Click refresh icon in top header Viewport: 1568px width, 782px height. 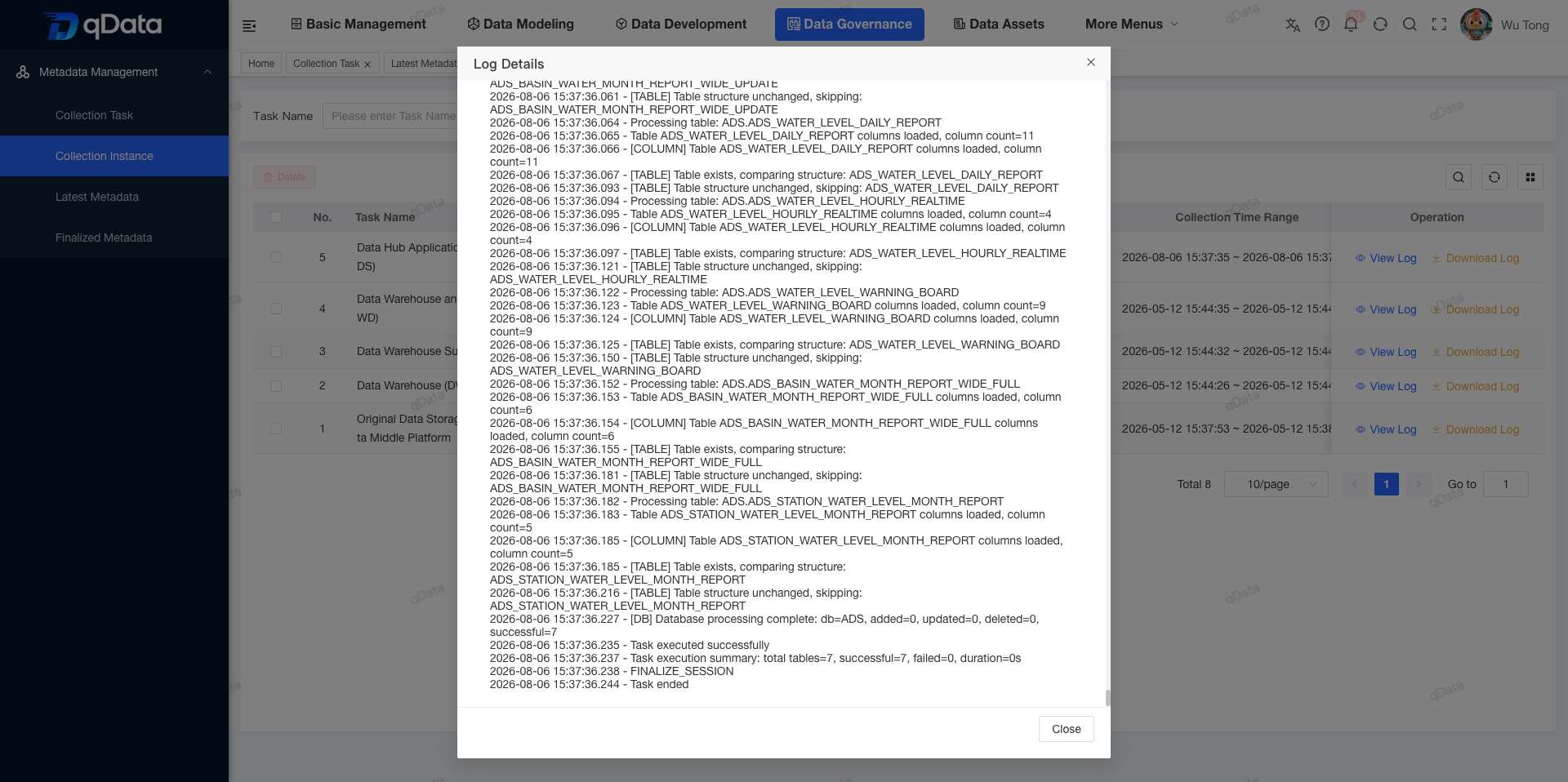tap(1380, 24)
